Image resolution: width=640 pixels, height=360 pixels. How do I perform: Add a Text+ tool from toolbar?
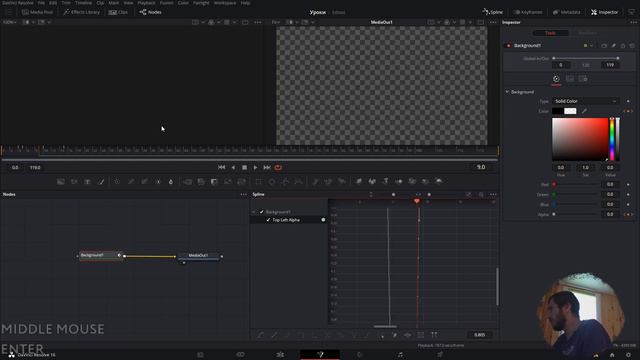(87, 182)
